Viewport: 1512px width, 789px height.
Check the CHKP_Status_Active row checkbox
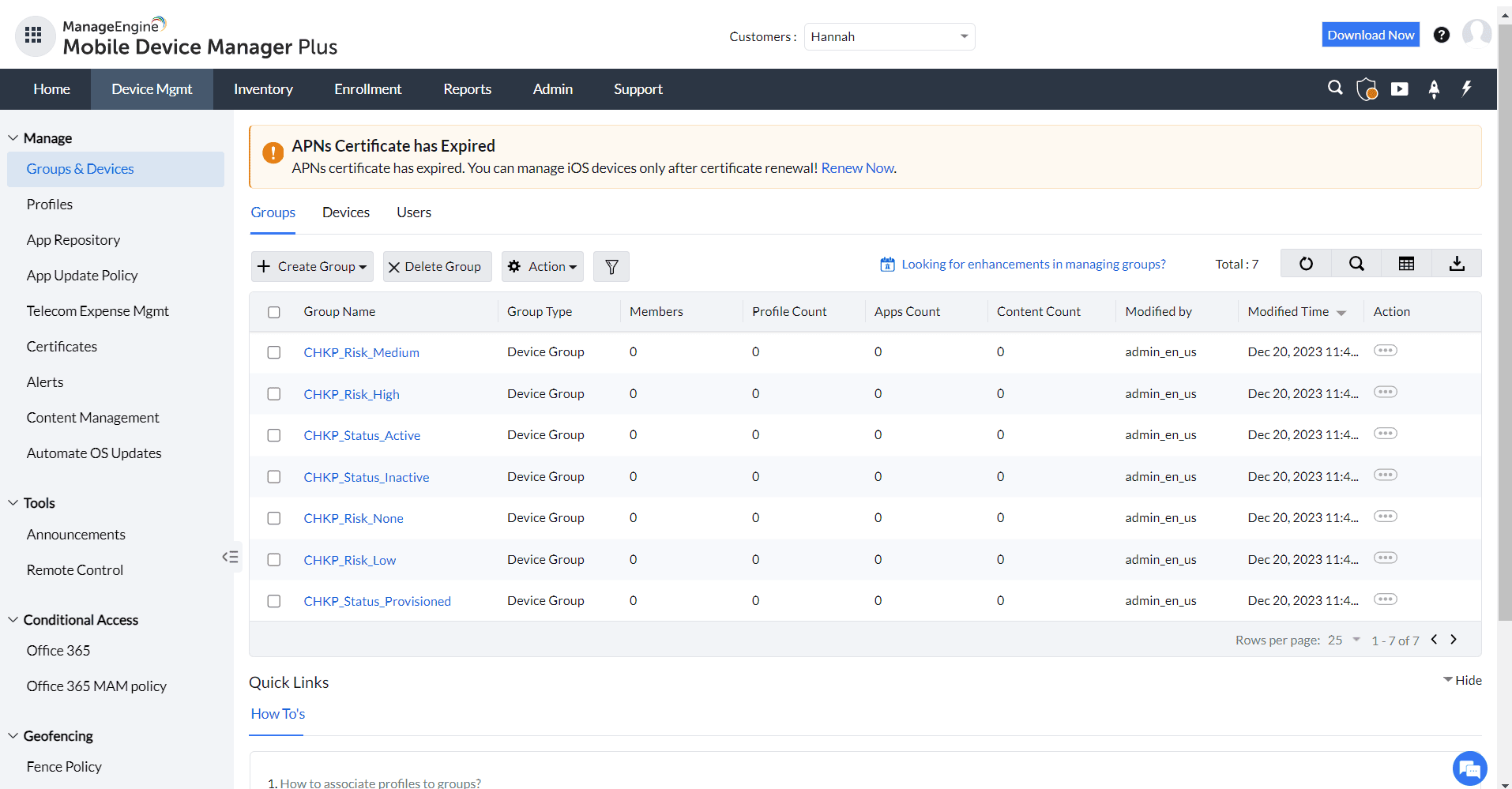[x=274, y=435]
